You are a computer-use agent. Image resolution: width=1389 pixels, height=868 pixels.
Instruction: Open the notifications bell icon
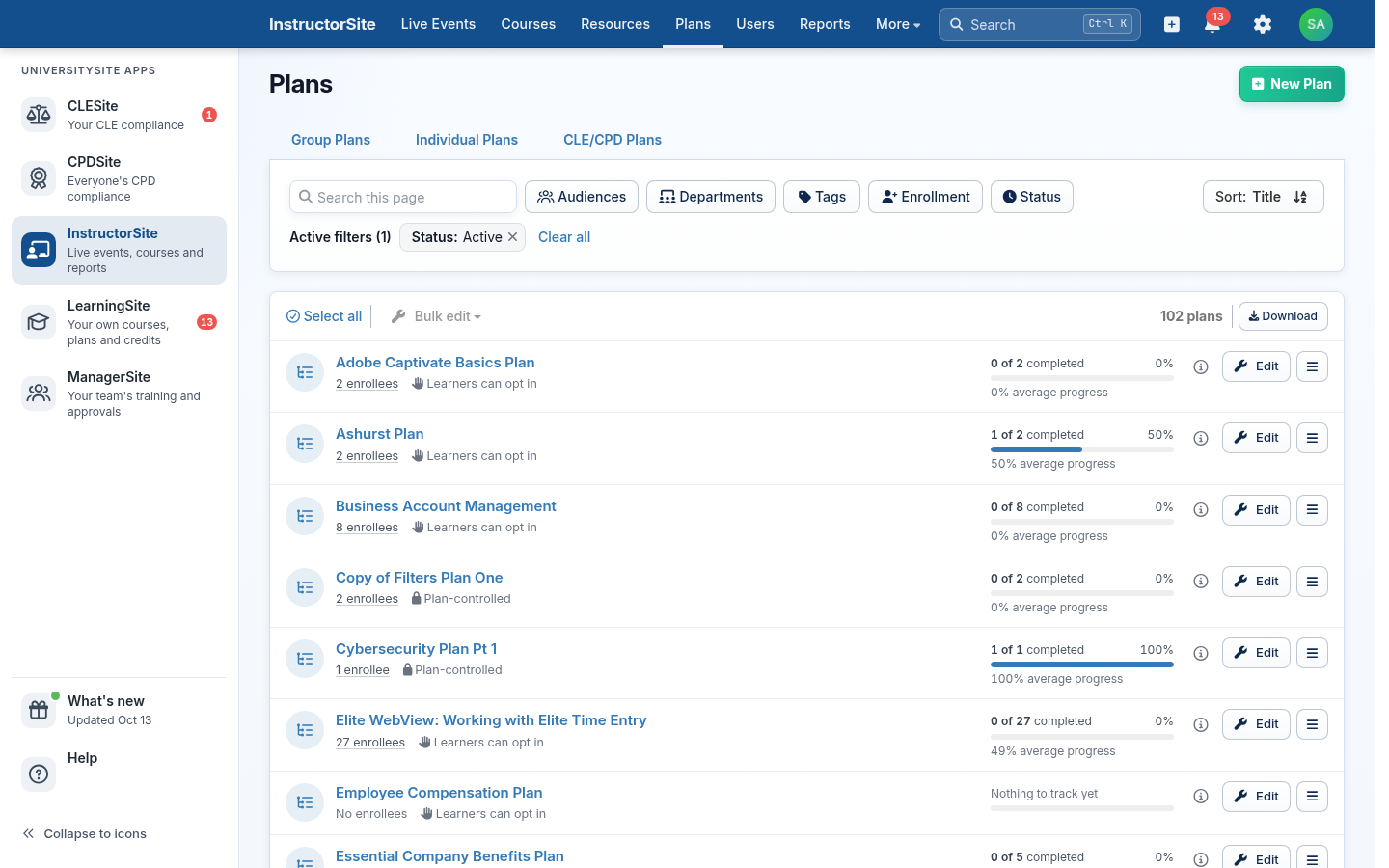[x=1212, y=24]
